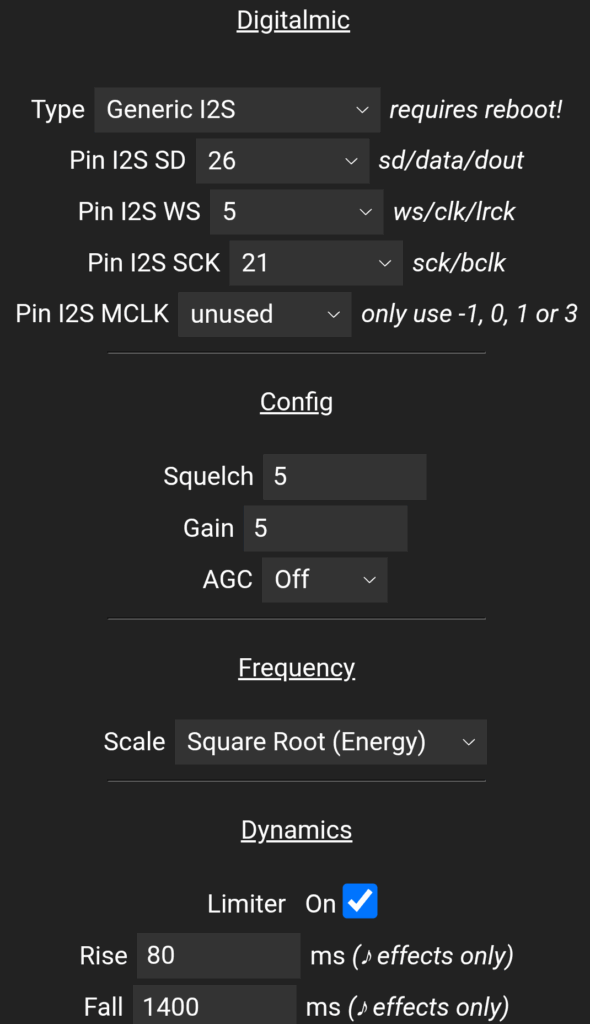Click the chevron arrow on AGC dropdown
The height and width of the screenshot is (1024, 590).
(x=369, y=580)
